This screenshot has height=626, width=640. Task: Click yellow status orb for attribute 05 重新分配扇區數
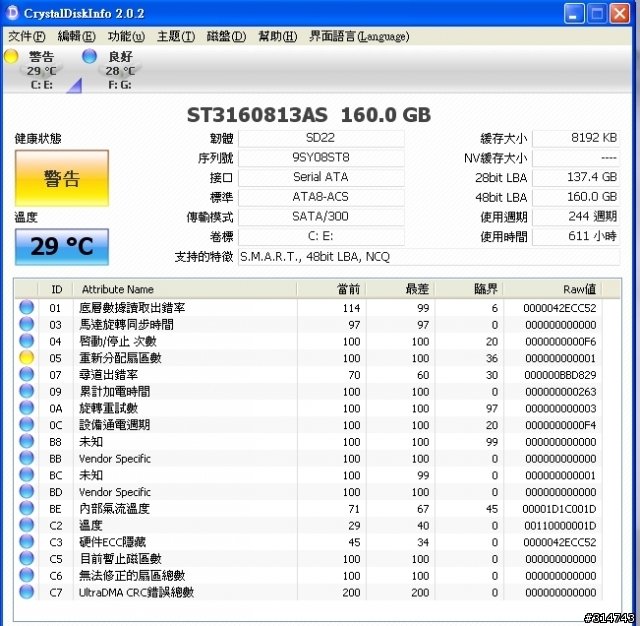pos(27,357)
